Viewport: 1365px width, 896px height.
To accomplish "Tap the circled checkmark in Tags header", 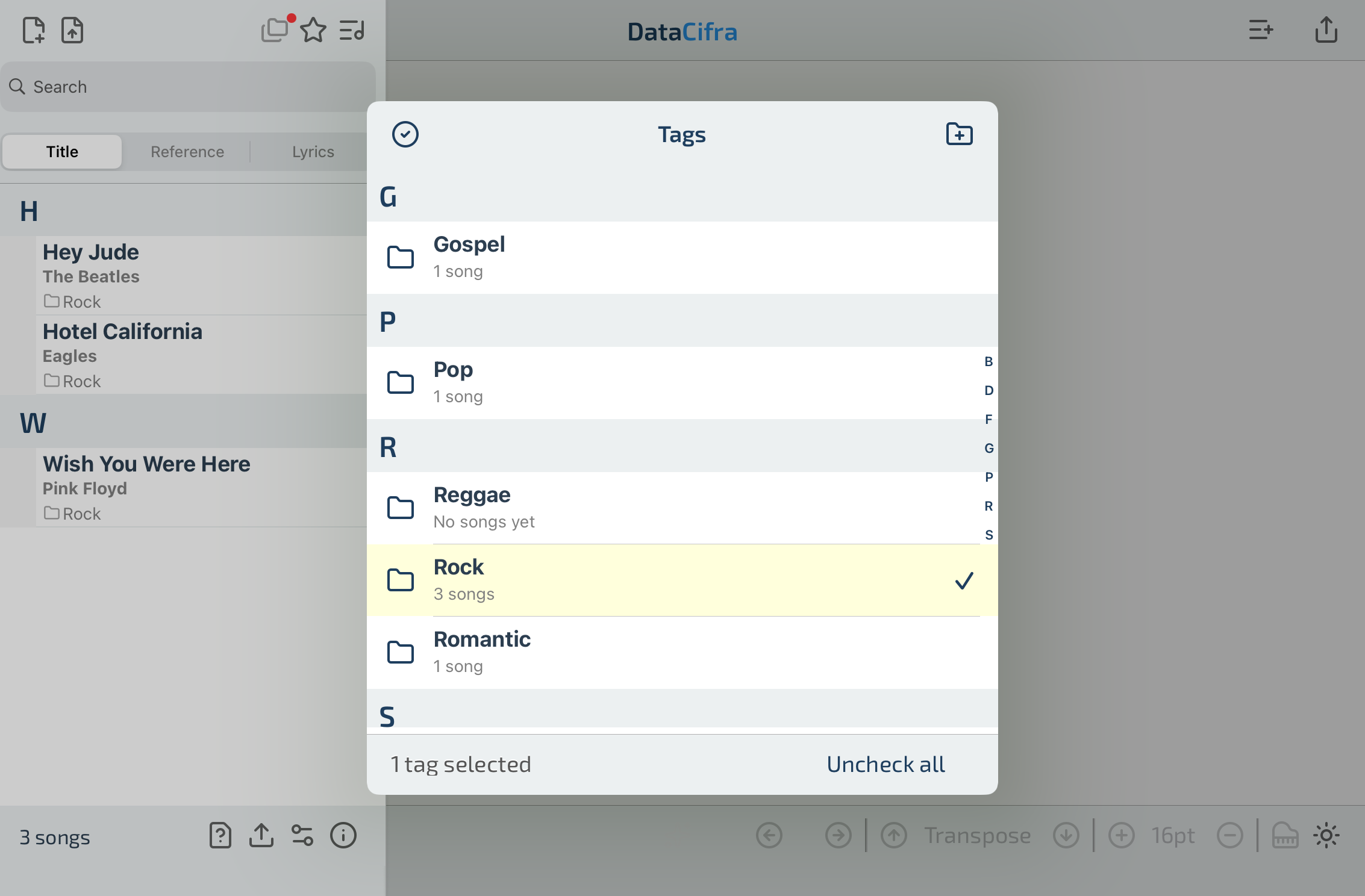I will (405, 134).
